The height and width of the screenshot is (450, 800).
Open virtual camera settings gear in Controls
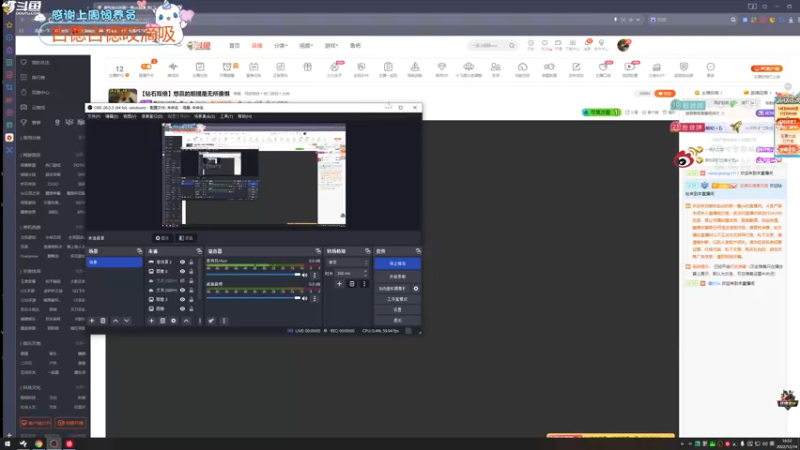[x=416, y=289]
